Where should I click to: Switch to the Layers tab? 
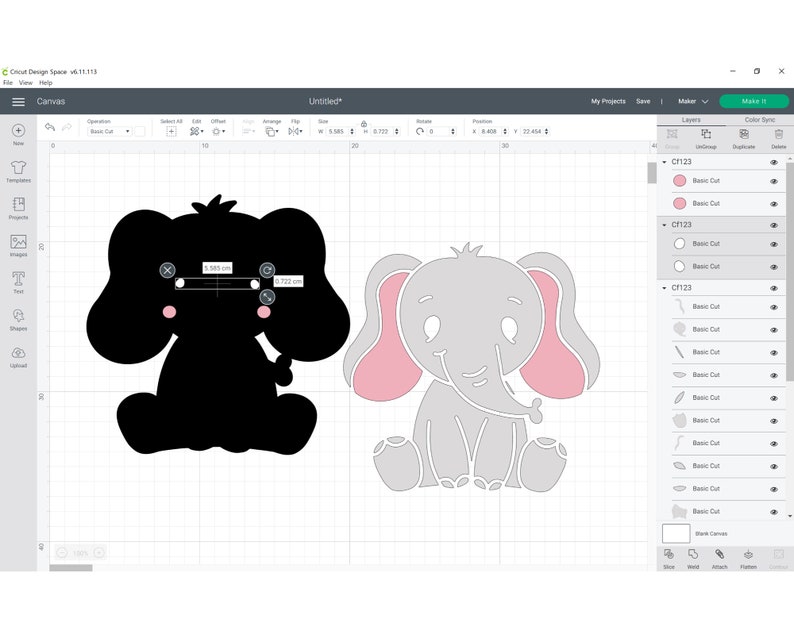pyautogui.click(x=691, y=120)
